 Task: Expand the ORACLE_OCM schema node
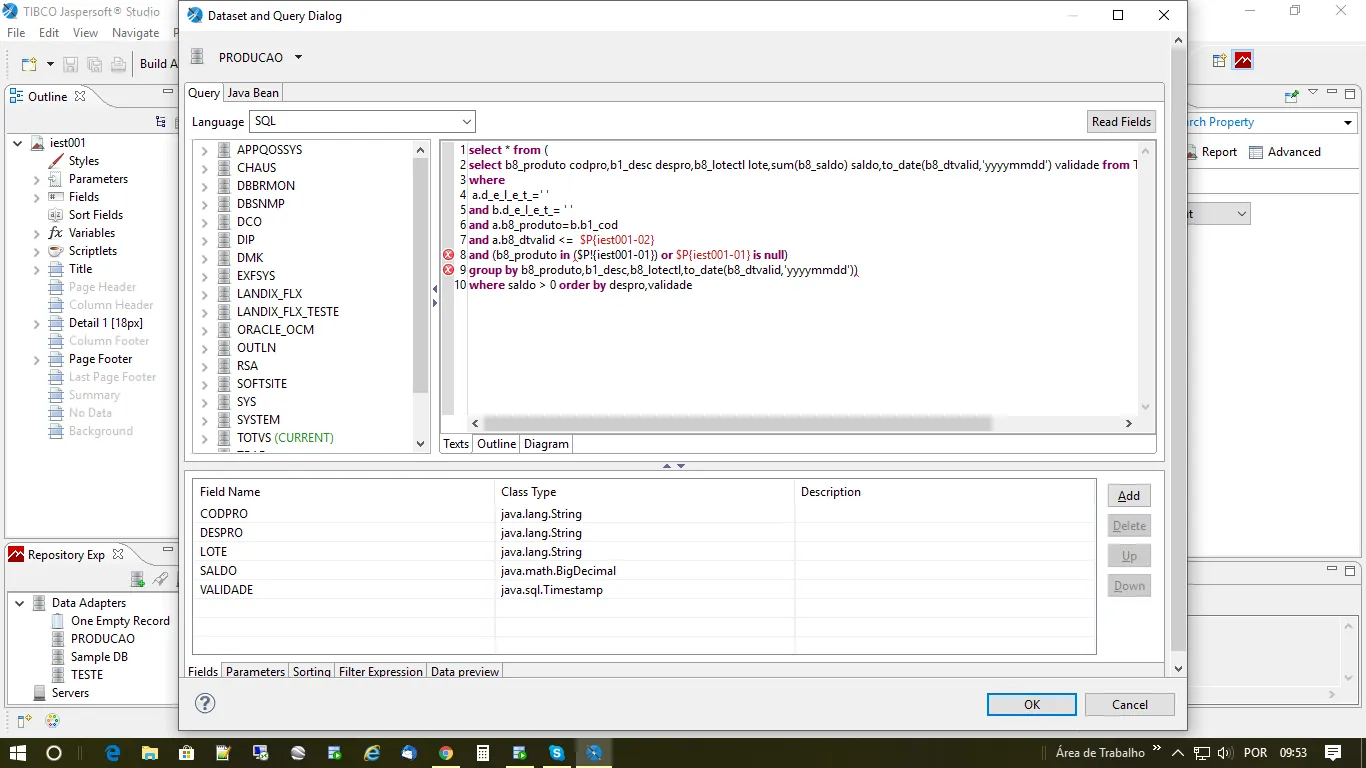(x=204, y=330)
